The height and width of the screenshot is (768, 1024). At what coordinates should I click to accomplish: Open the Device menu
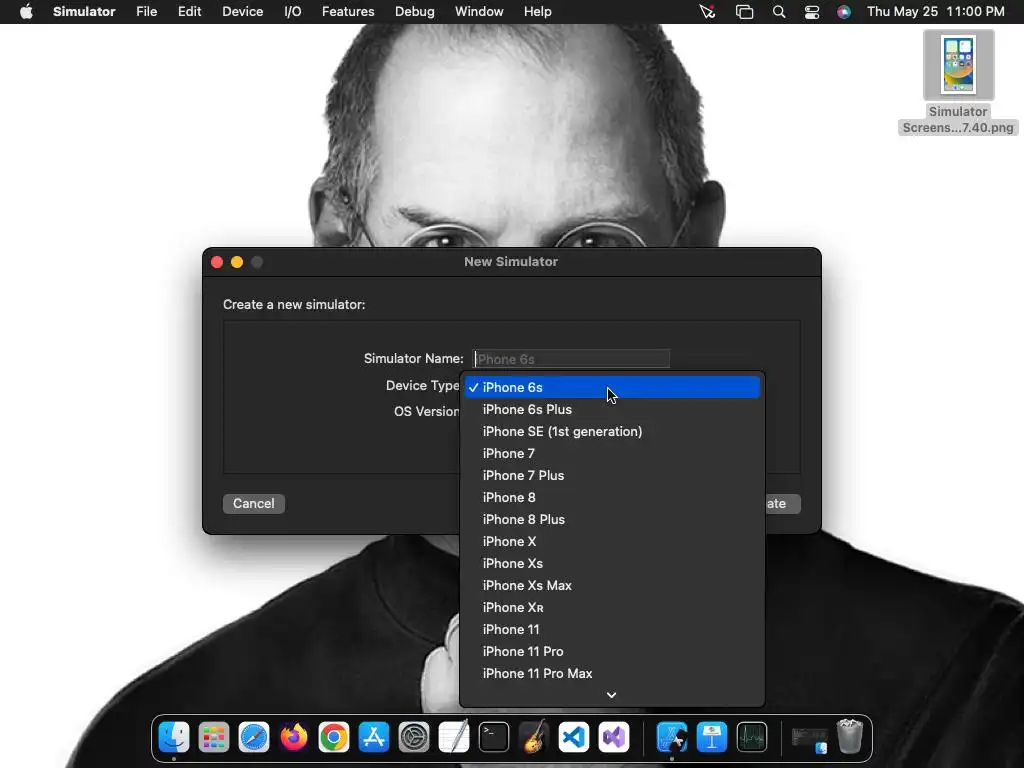pyautogui.click(x=242, y=12)
